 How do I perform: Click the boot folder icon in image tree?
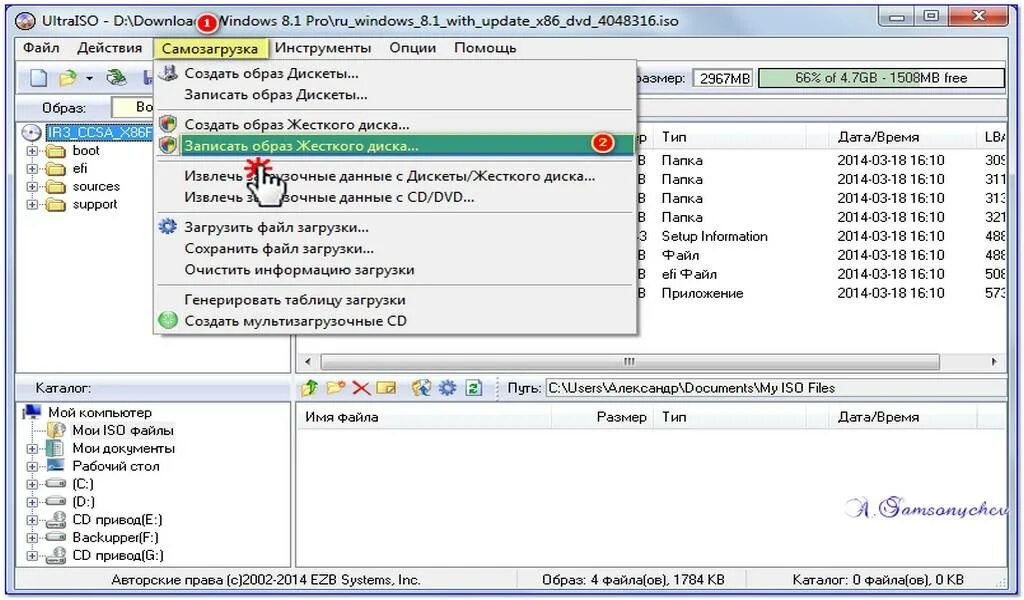point(57,151)
